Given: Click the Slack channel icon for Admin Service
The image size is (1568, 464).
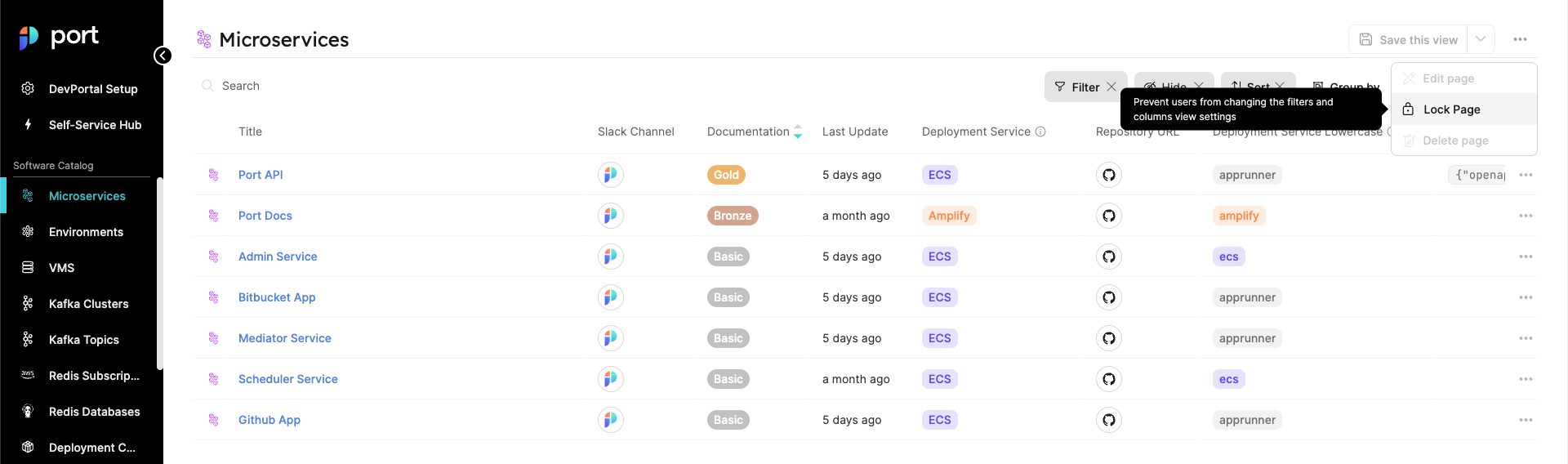Looking at the screenshot, I should pyautogui.click(x=611, y=257).
